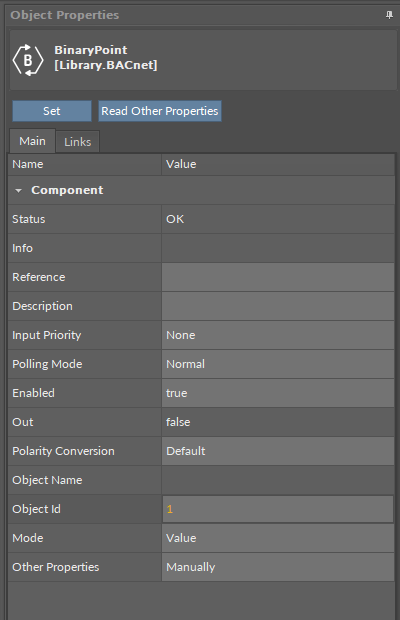
Task: Click the pin icon in Object Properties header
Action: 389,15
